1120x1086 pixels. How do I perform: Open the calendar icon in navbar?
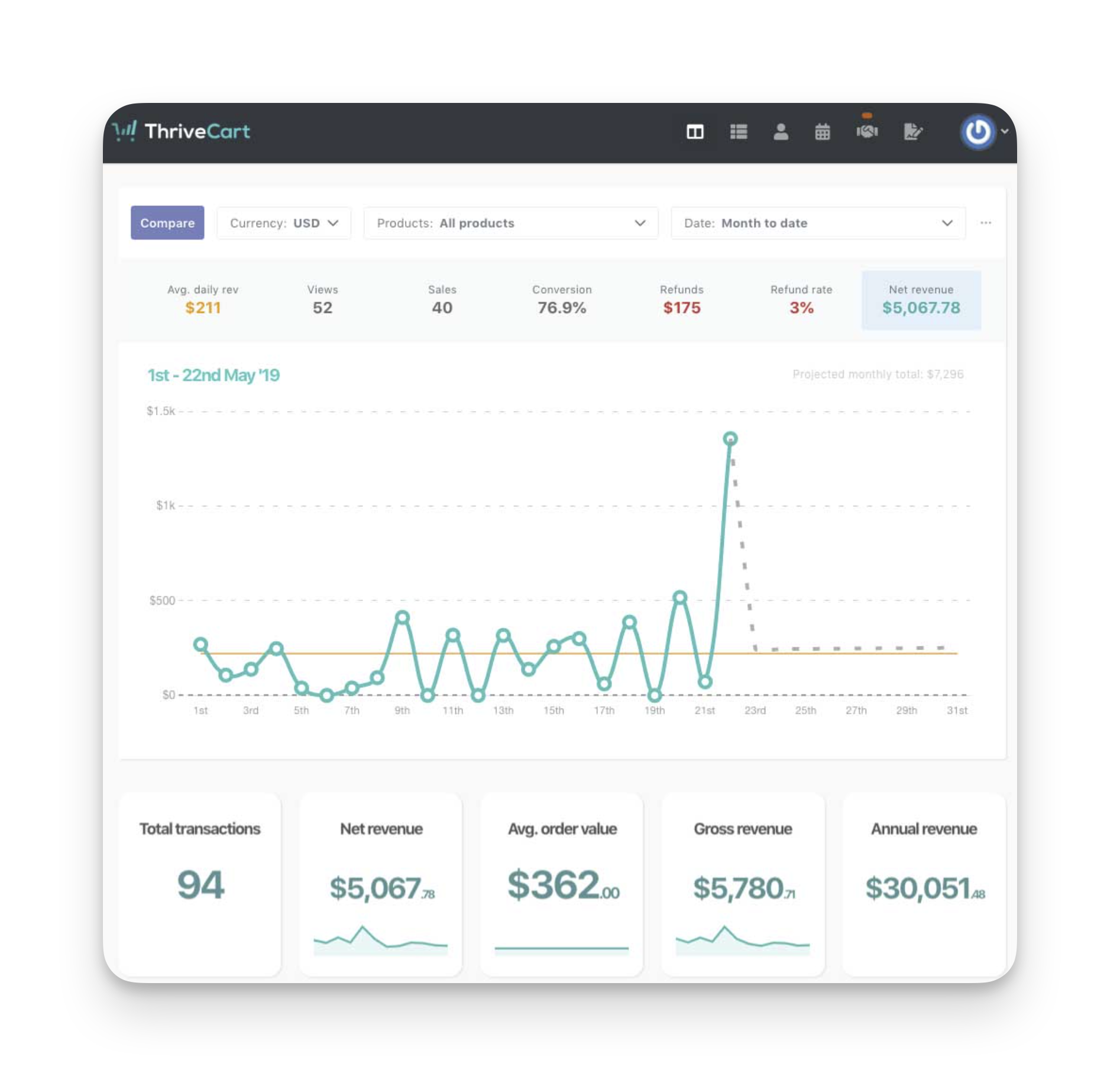point(822,132)
